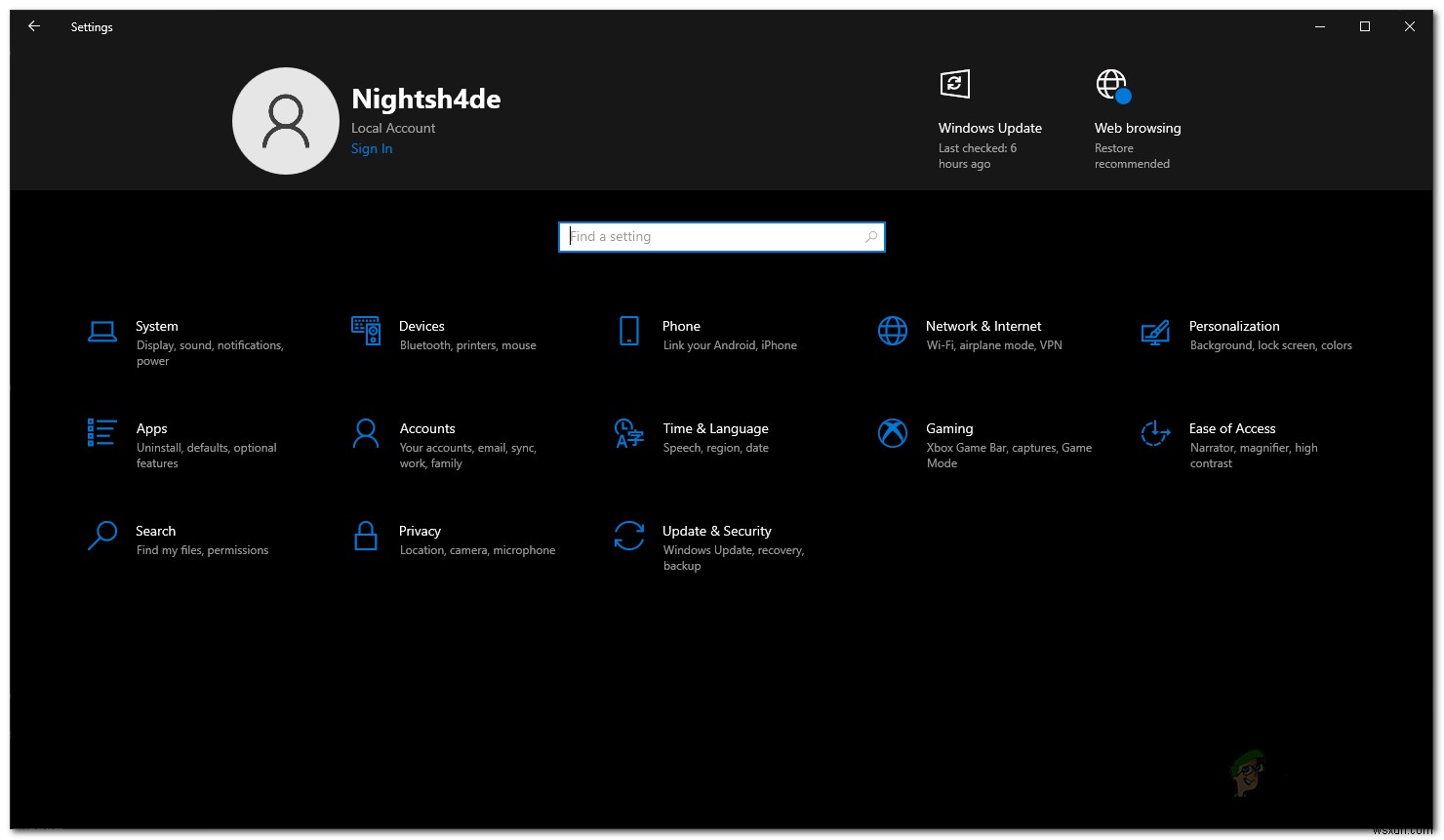Open Network & Internet settings
This screenshot has height=840, width=1444.
pyautogui.click(x=983, y=335)
